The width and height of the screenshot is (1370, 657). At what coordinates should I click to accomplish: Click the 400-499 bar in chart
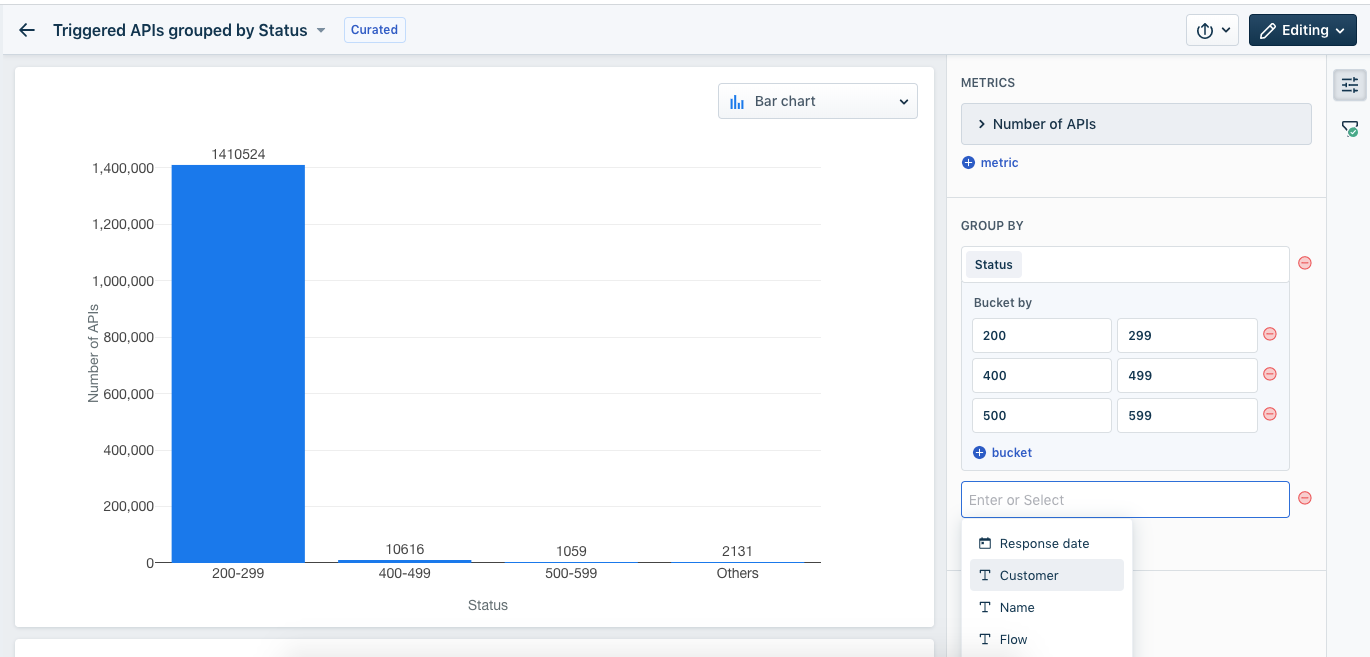tap(404, 561)
